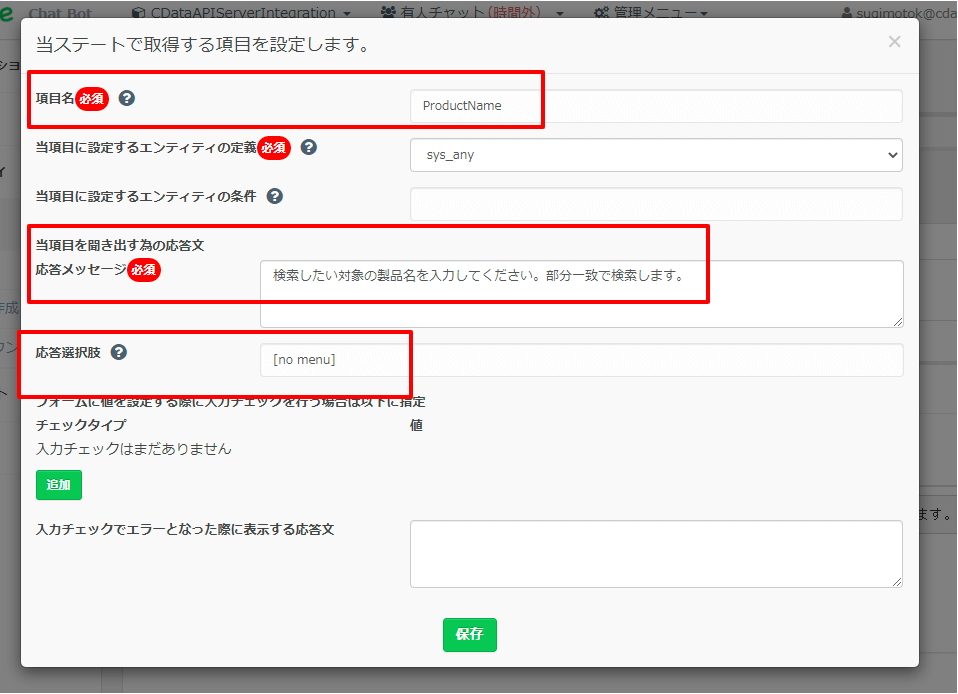The width and height of the screenshot is (958, 694).
Task: Open help for エンティティの条件
Action: point(275,196)
